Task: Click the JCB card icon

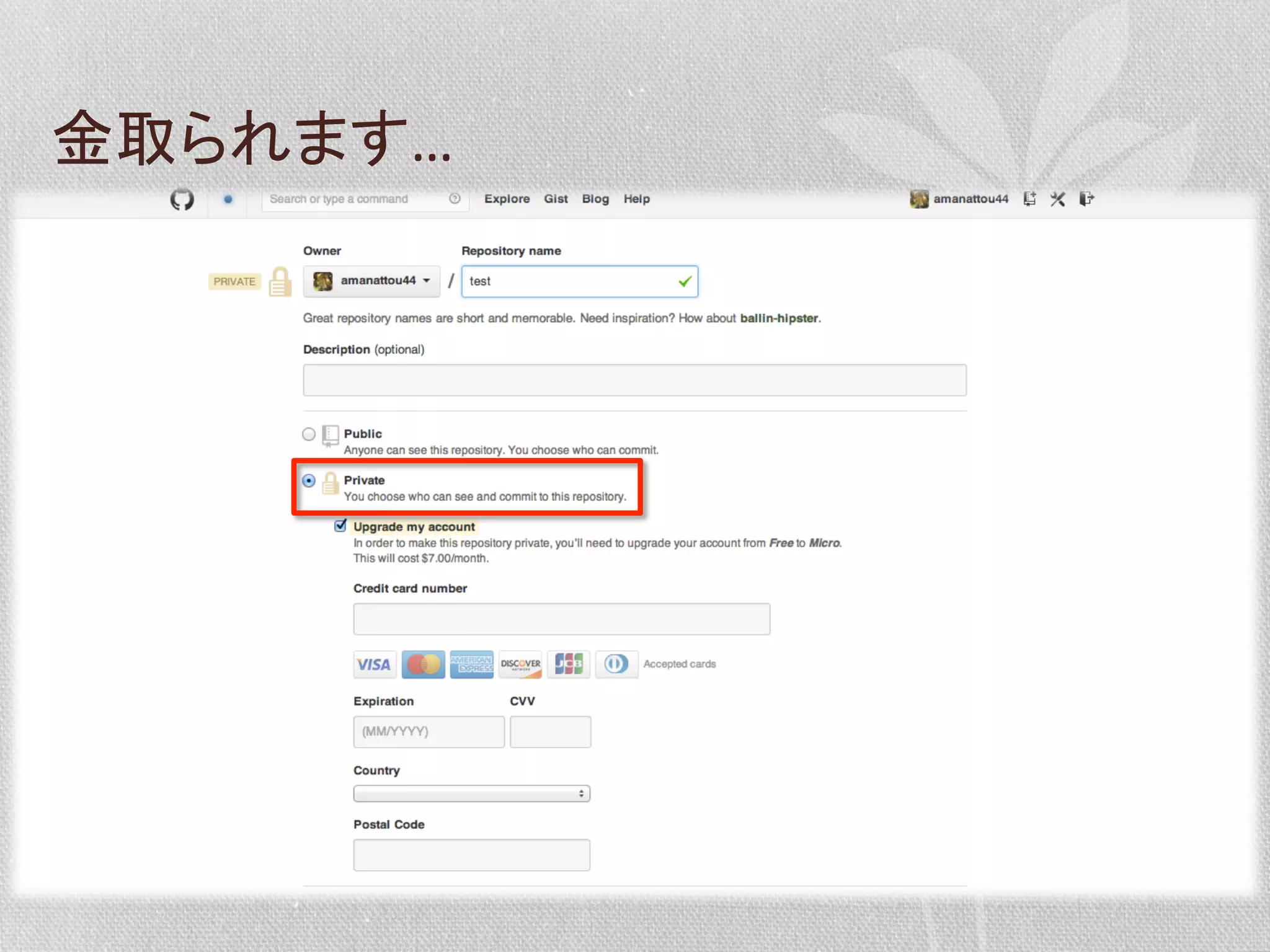Action: click(569, 664)
